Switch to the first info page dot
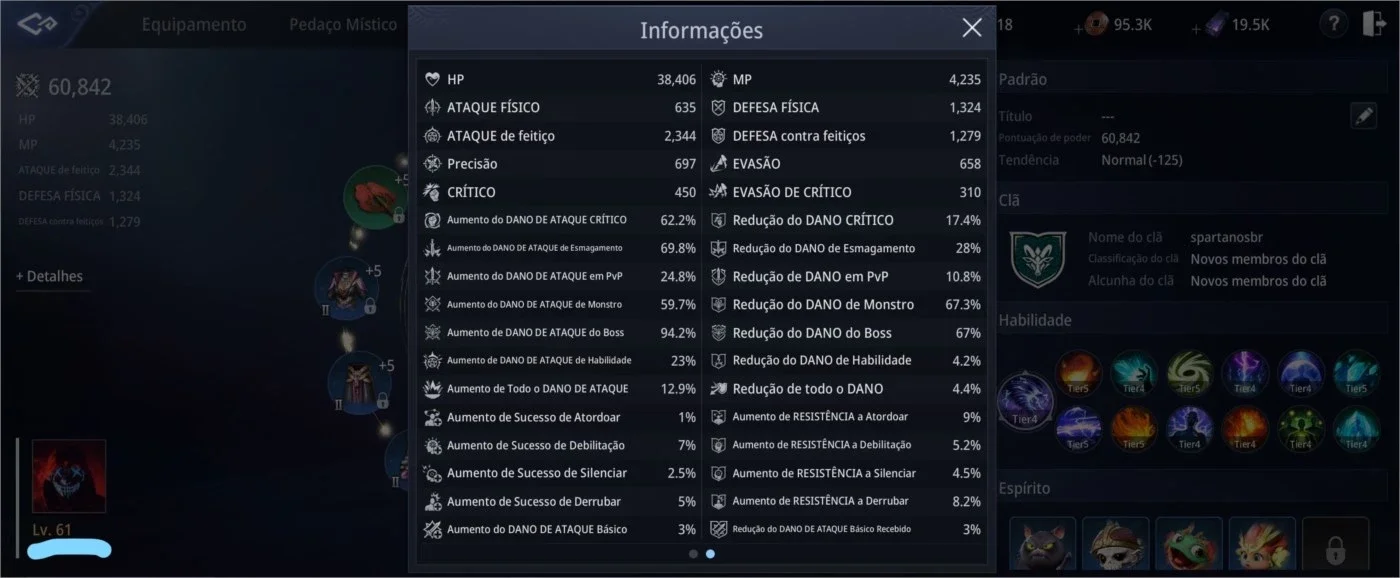The height and width of the screenshot is (578, 1400). click(x=693, y=553)
